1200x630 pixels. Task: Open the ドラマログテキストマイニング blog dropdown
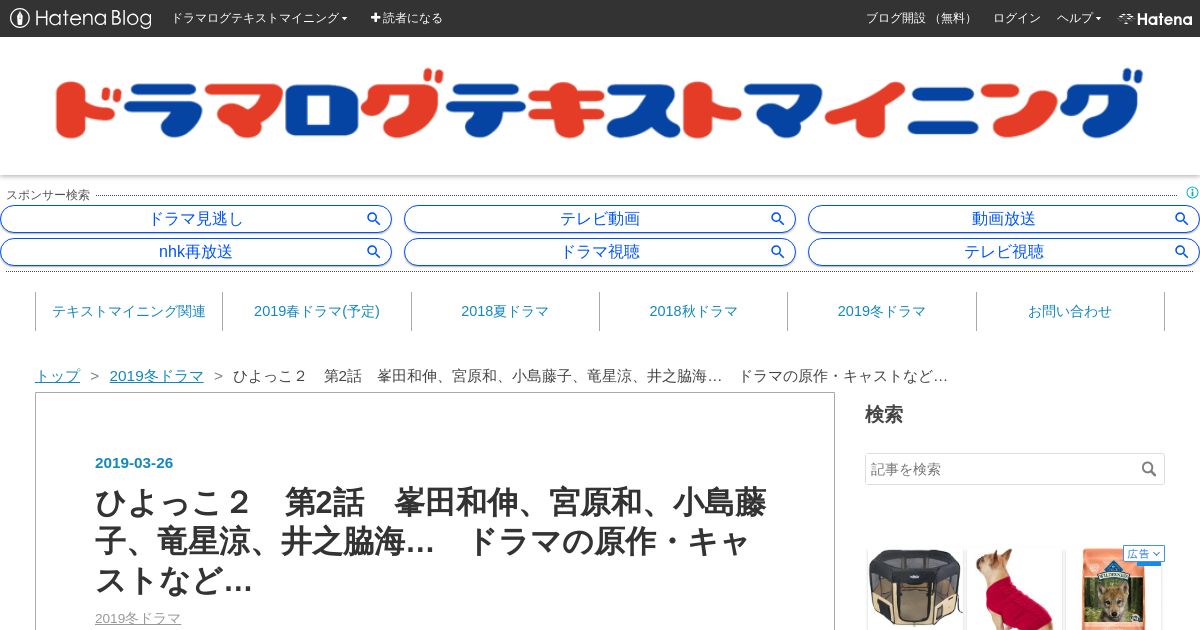tap(259, 18)
